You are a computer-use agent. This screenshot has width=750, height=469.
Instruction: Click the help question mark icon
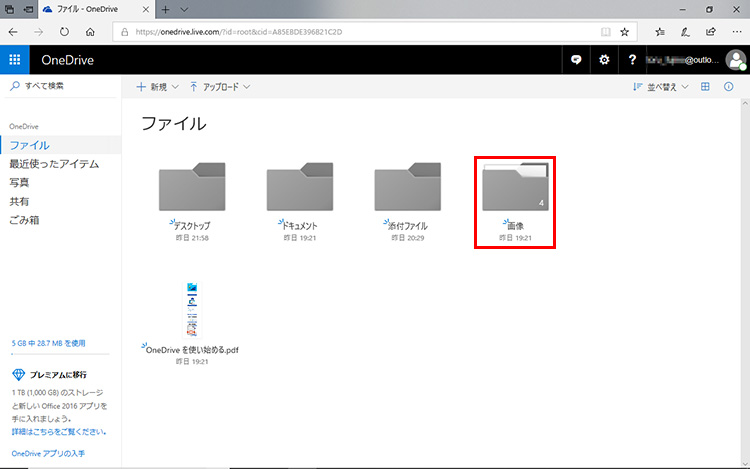point(632,60)
